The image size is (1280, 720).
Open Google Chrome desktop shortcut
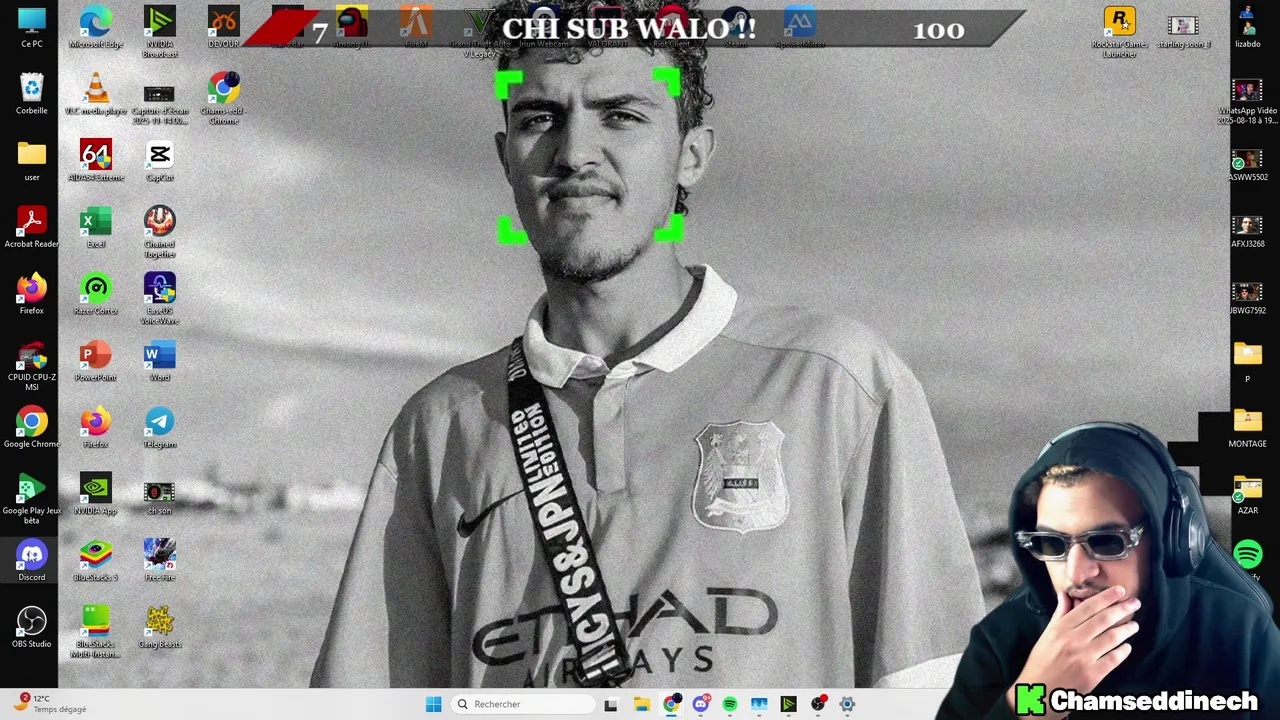click(31, 427)
